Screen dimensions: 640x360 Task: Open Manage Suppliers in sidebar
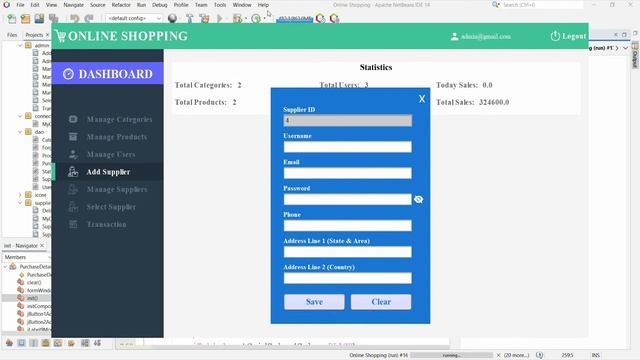[108, 189]
